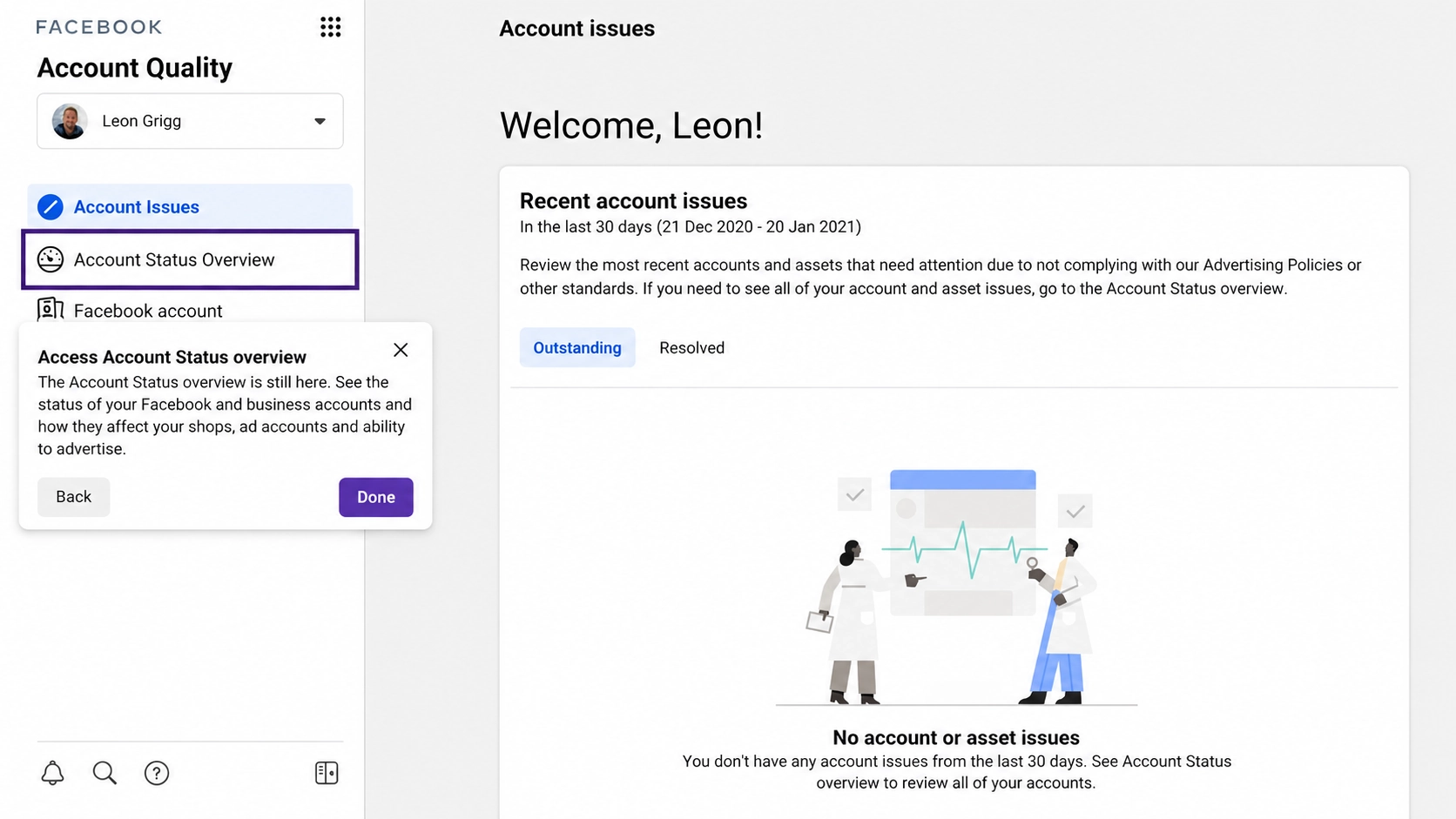Open the search magnifier icon
The height and width of the screenshot is (819, 1456).
pyautogui.click(x=104, y=773)
